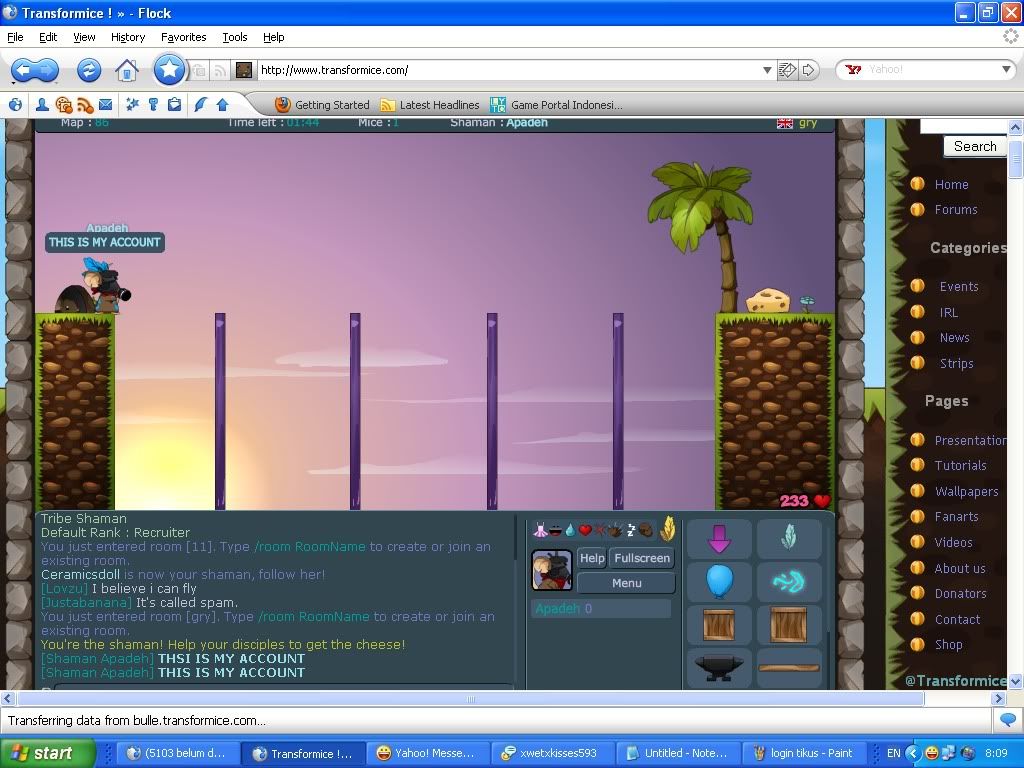1024x768 pixels.
Task: Open the Edit menu
Action: pyautogui.click(x=48, y=37)
